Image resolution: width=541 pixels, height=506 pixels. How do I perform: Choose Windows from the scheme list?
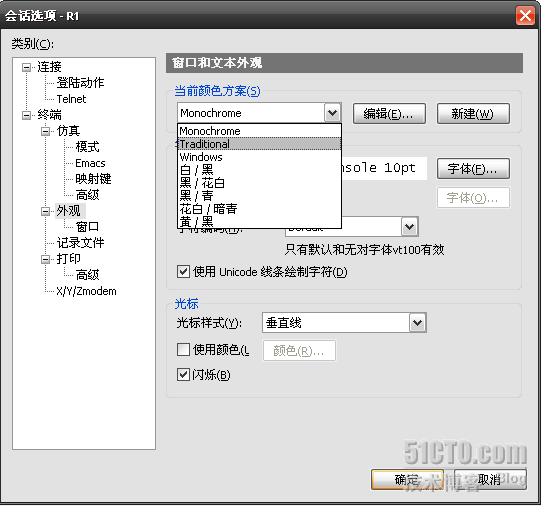point(259,157)
